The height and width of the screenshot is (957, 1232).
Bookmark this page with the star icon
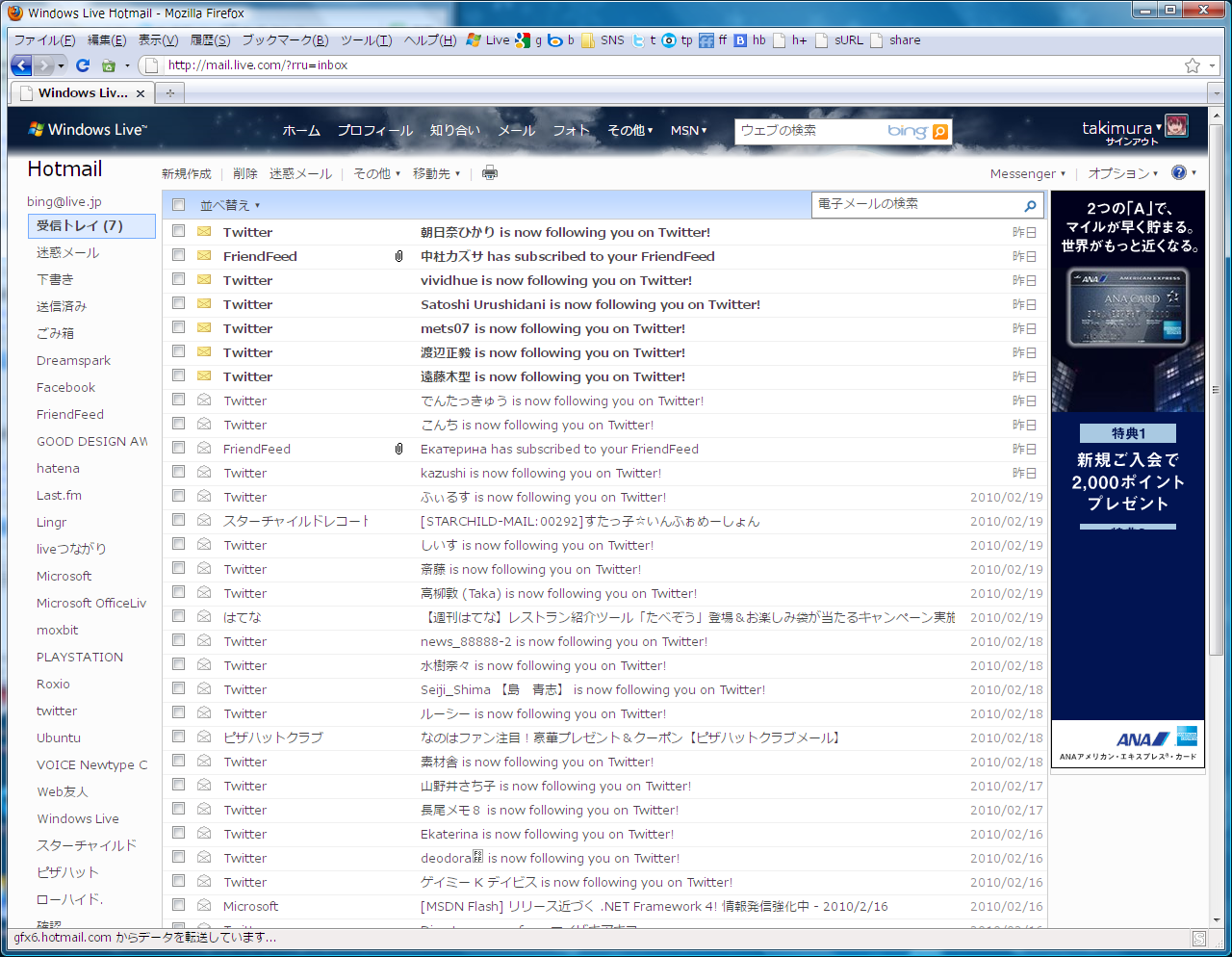pyautogui.click(x=1193, y=65)
